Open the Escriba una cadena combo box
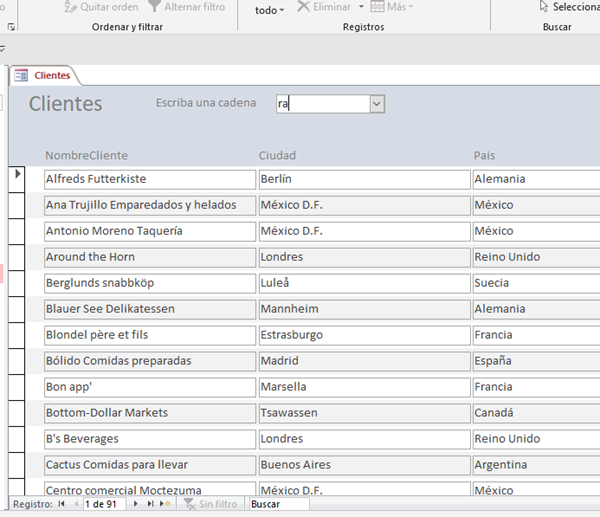Viewport: 600px width, 517px height. tap(377, 103)
